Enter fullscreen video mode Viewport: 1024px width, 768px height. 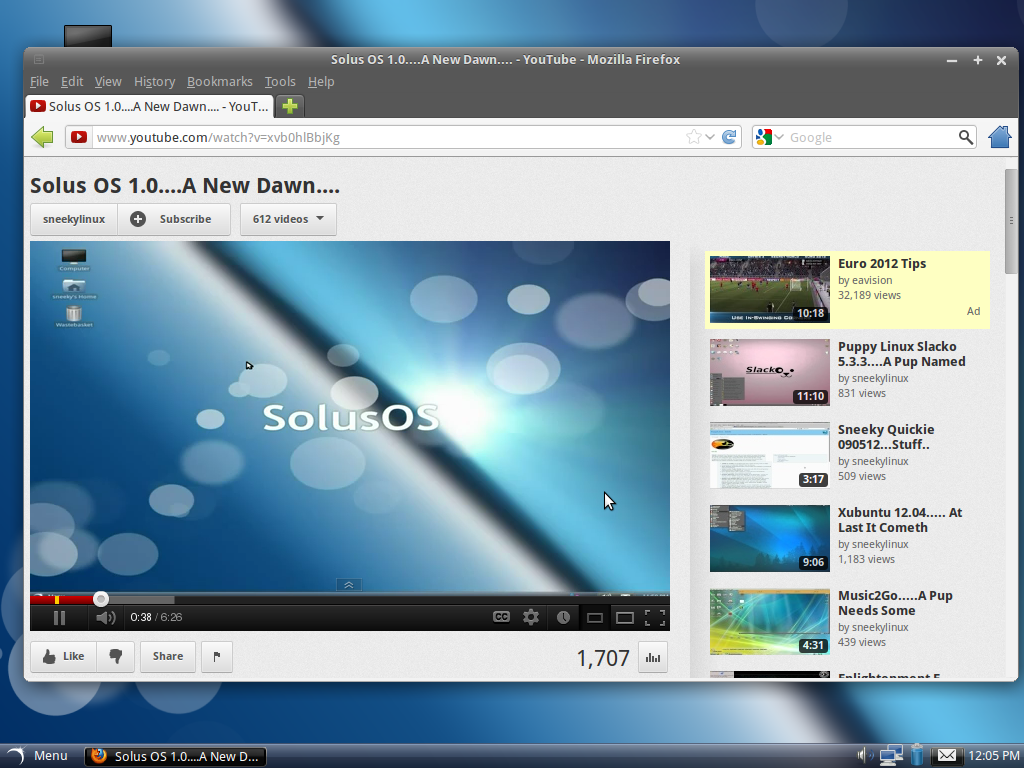[655, 617]
